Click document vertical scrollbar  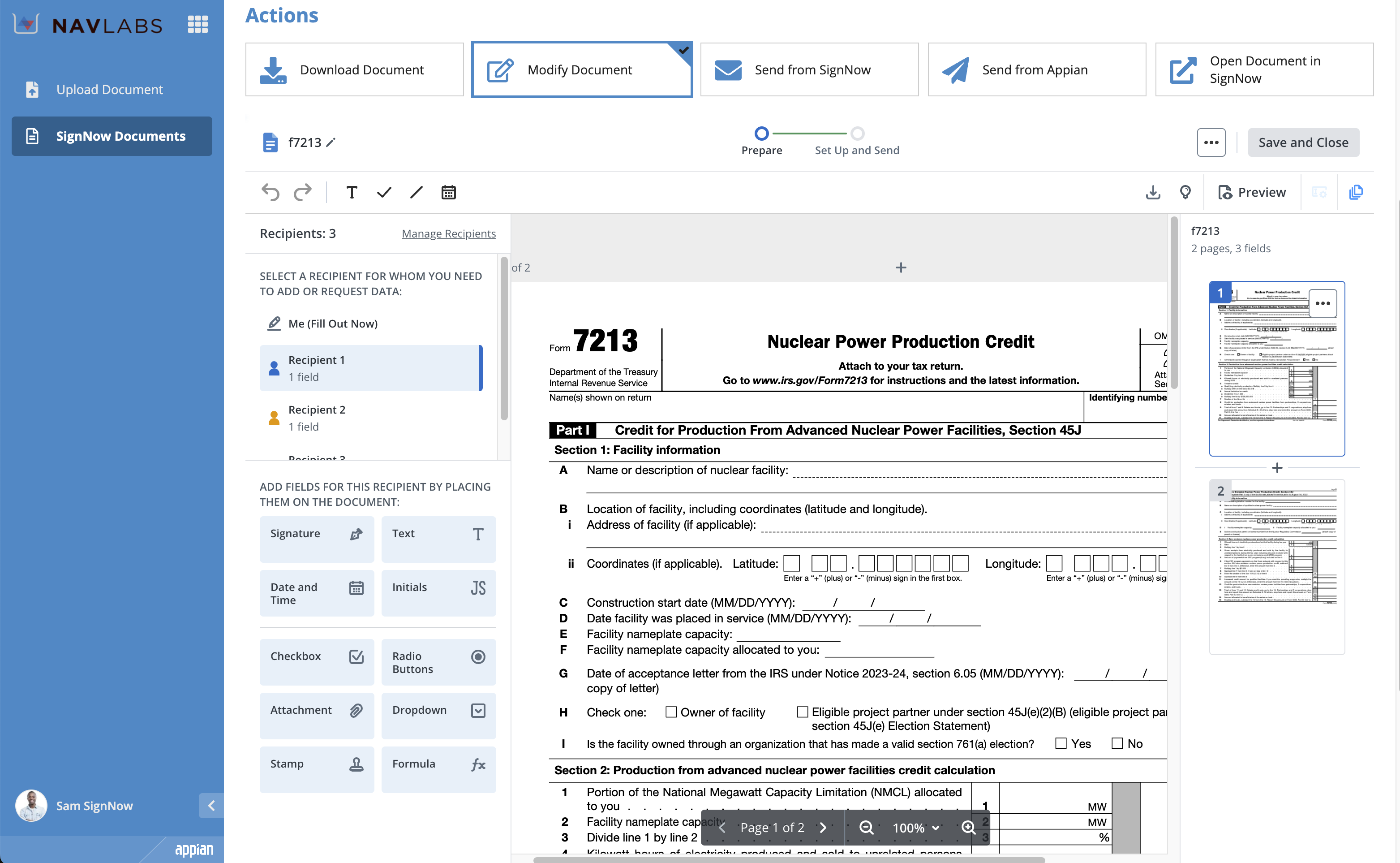point(1173,302)
